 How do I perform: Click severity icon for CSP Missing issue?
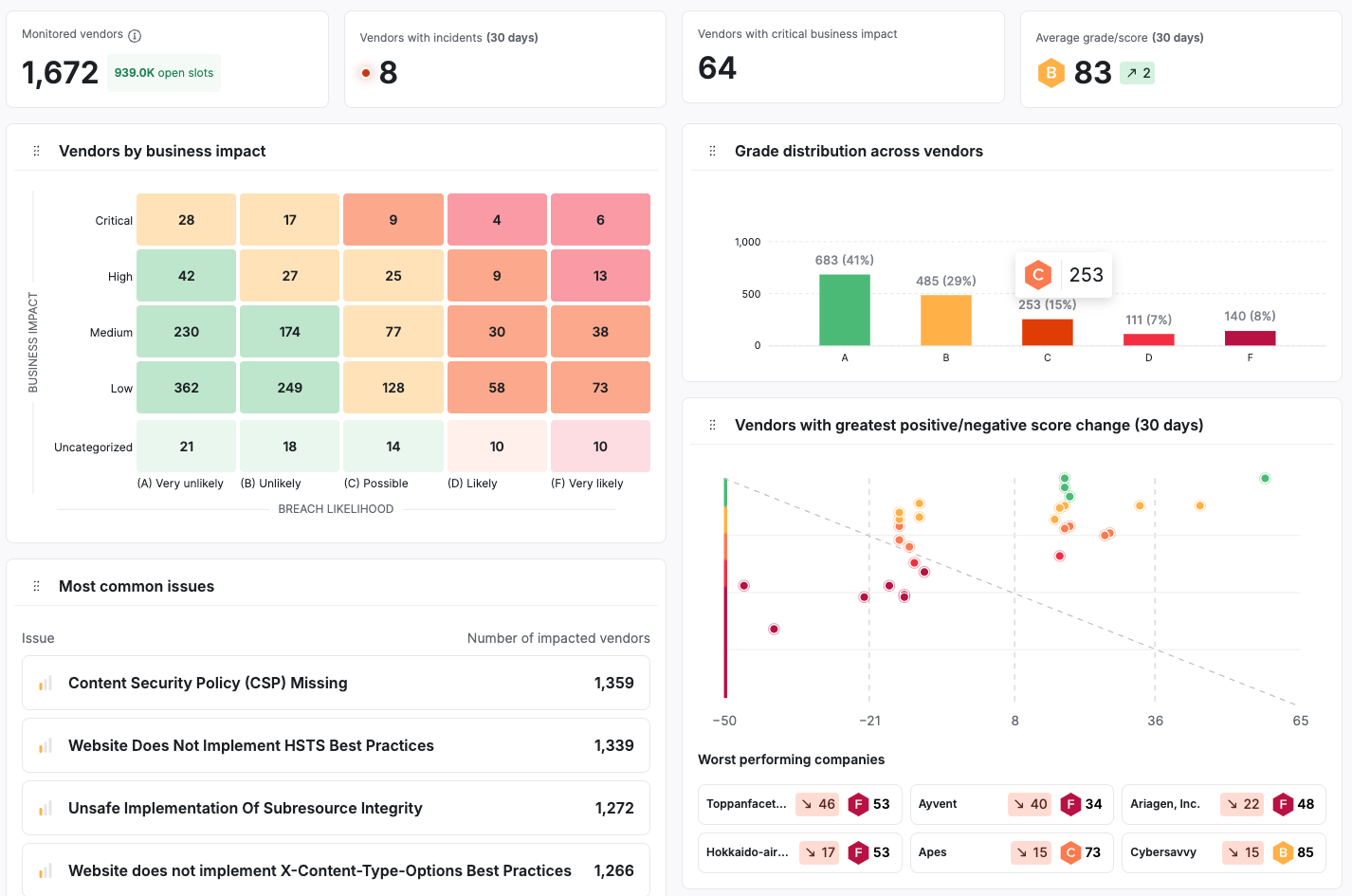pyautogui.click(x=45, y=684)
